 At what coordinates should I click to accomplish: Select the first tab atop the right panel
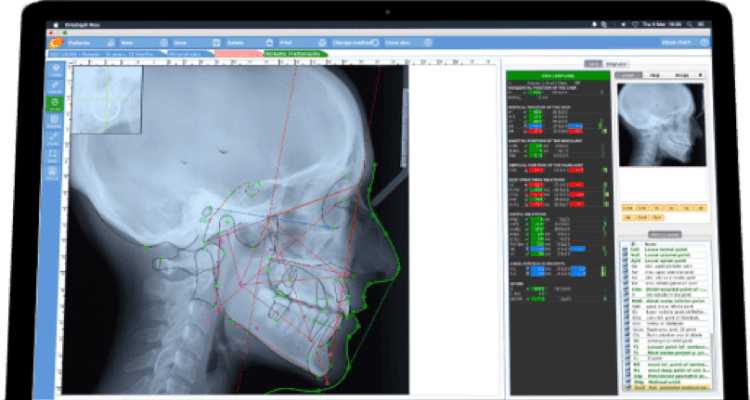click(593, 64)
